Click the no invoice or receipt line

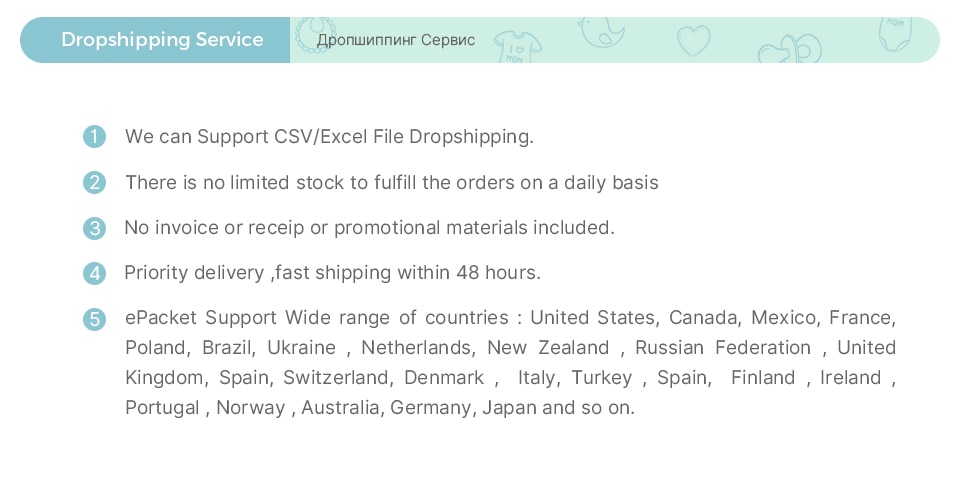(x=369, y=228)
